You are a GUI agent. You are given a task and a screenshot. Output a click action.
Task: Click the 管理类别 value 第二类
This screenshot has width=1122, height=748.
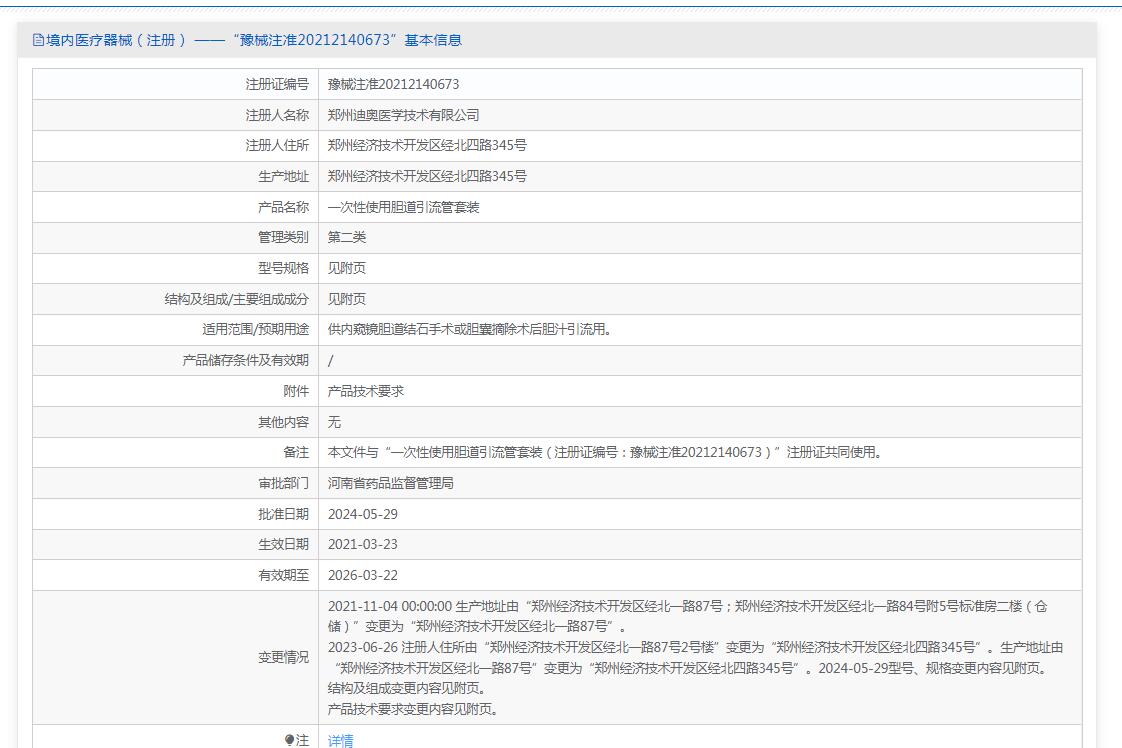coord(347,238)
